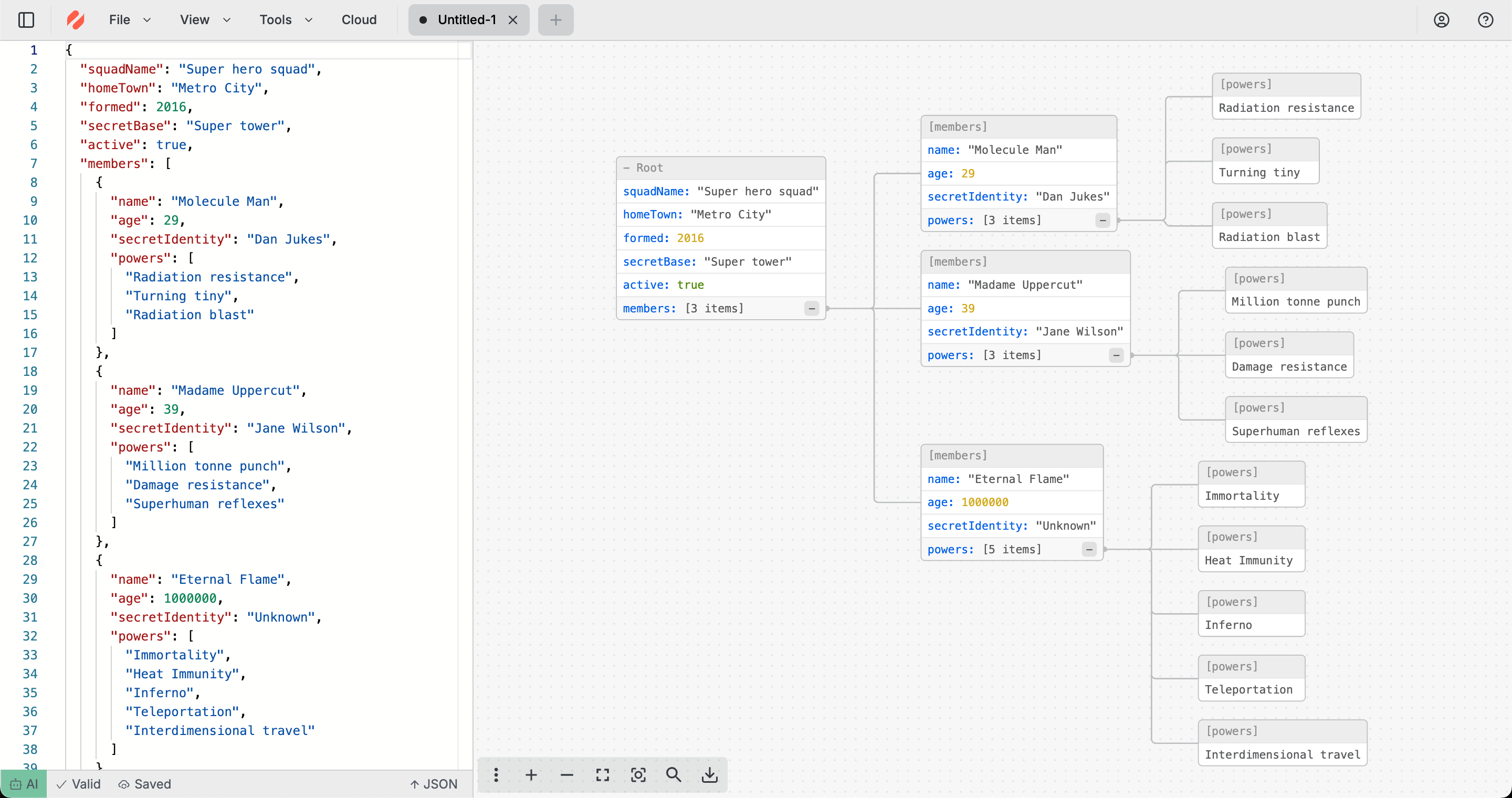
Task: Enter fullscreen graph view
Action: [602, 774]
